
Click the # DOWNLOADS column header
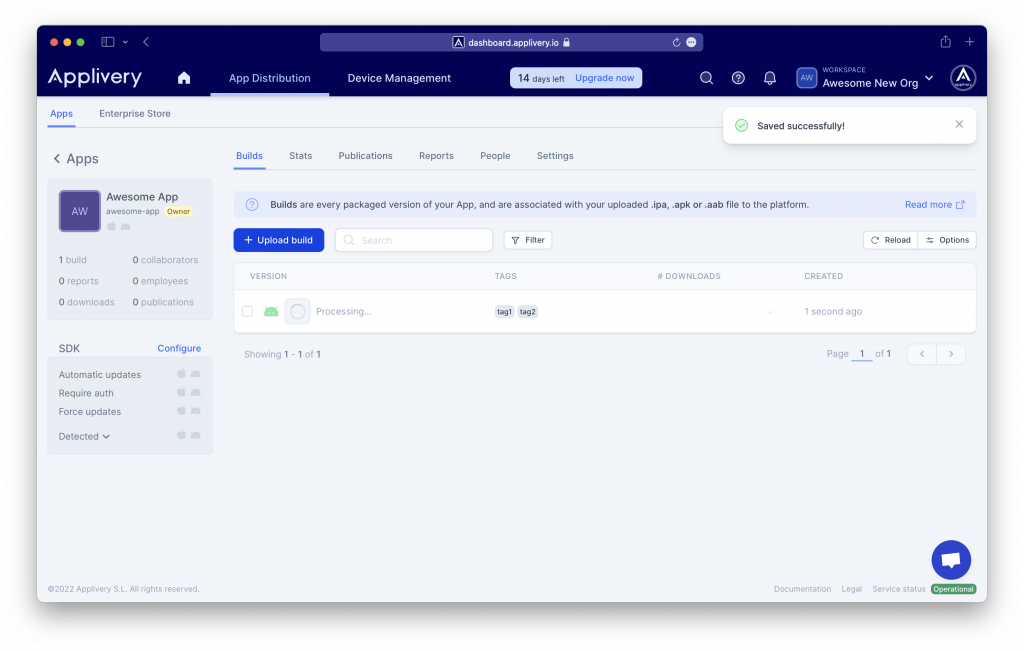tap(689, 276)
